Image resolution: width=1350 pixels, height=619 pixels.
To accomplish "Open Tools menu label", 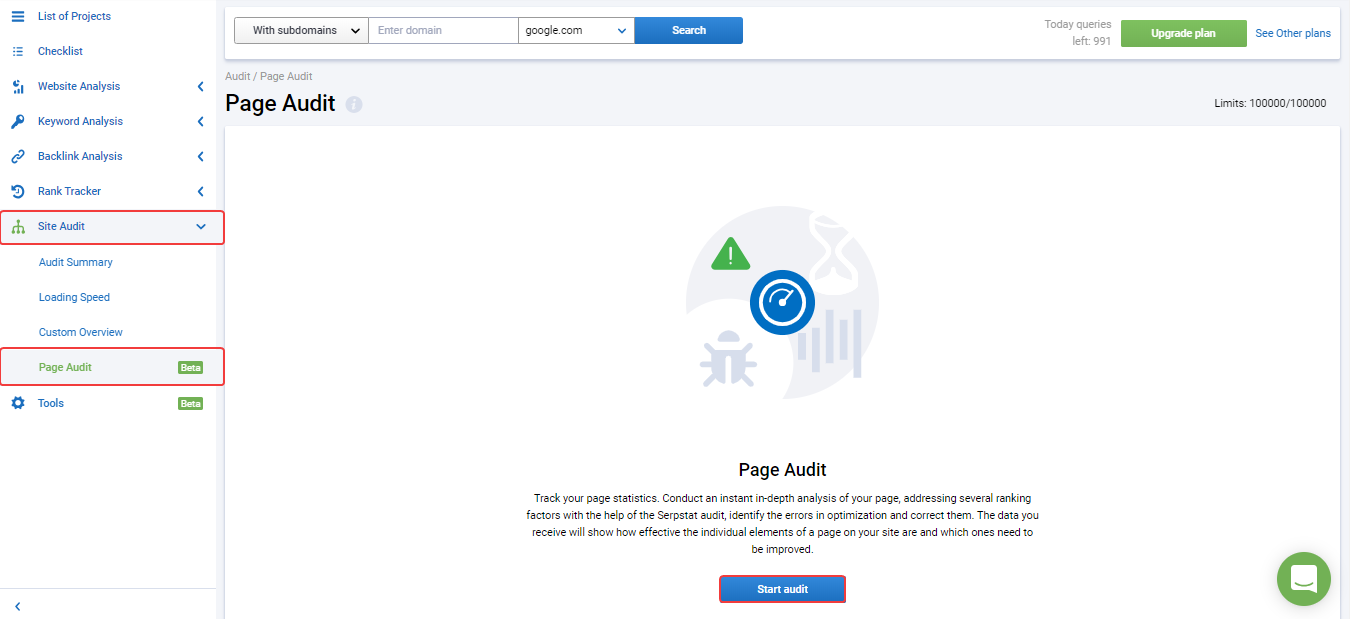I will tap(51, 403).
